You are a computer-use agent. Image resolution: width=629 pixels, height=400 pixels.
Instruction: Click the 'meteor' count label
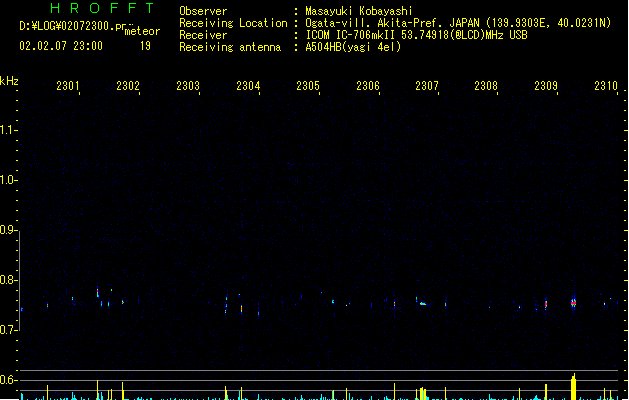point(142,31)
